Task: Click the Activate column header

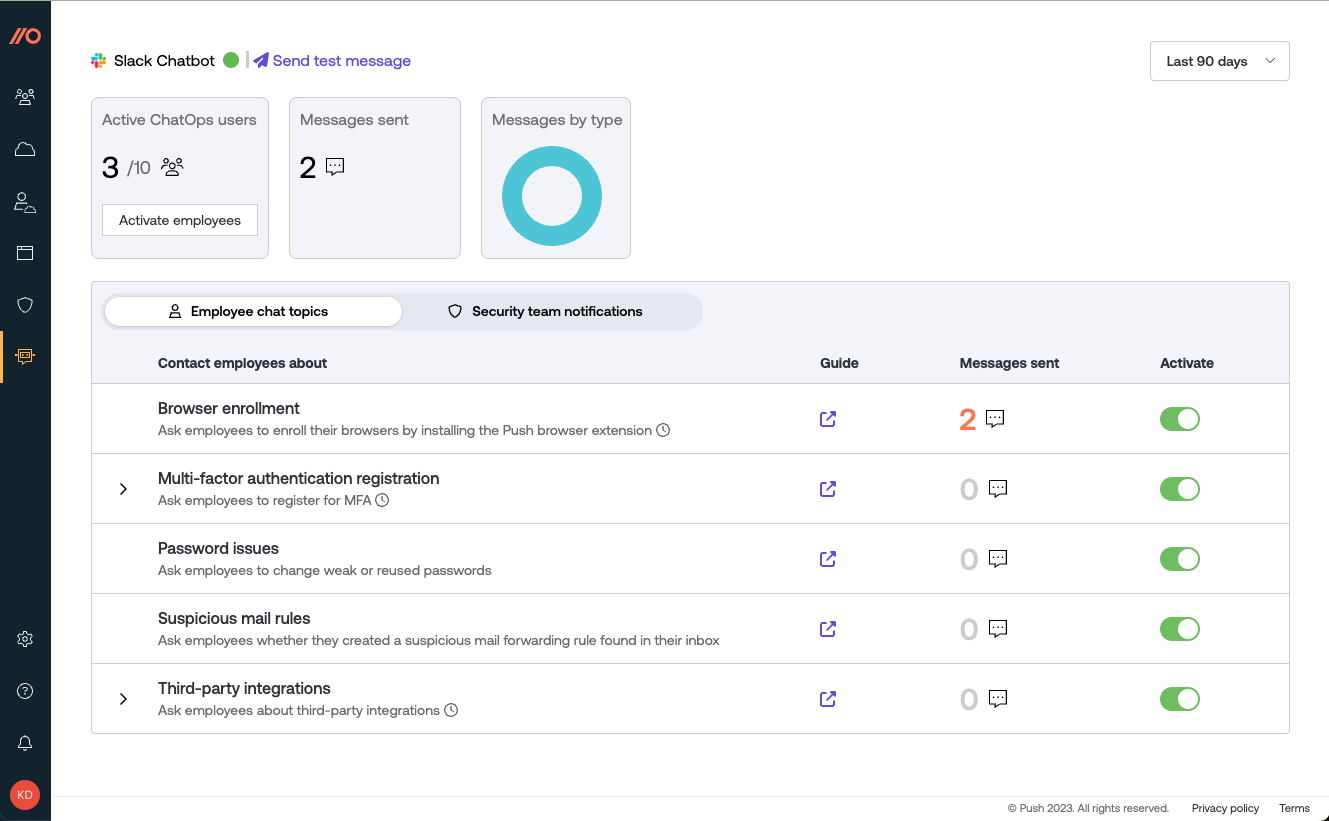Action: pos(1187,363)
